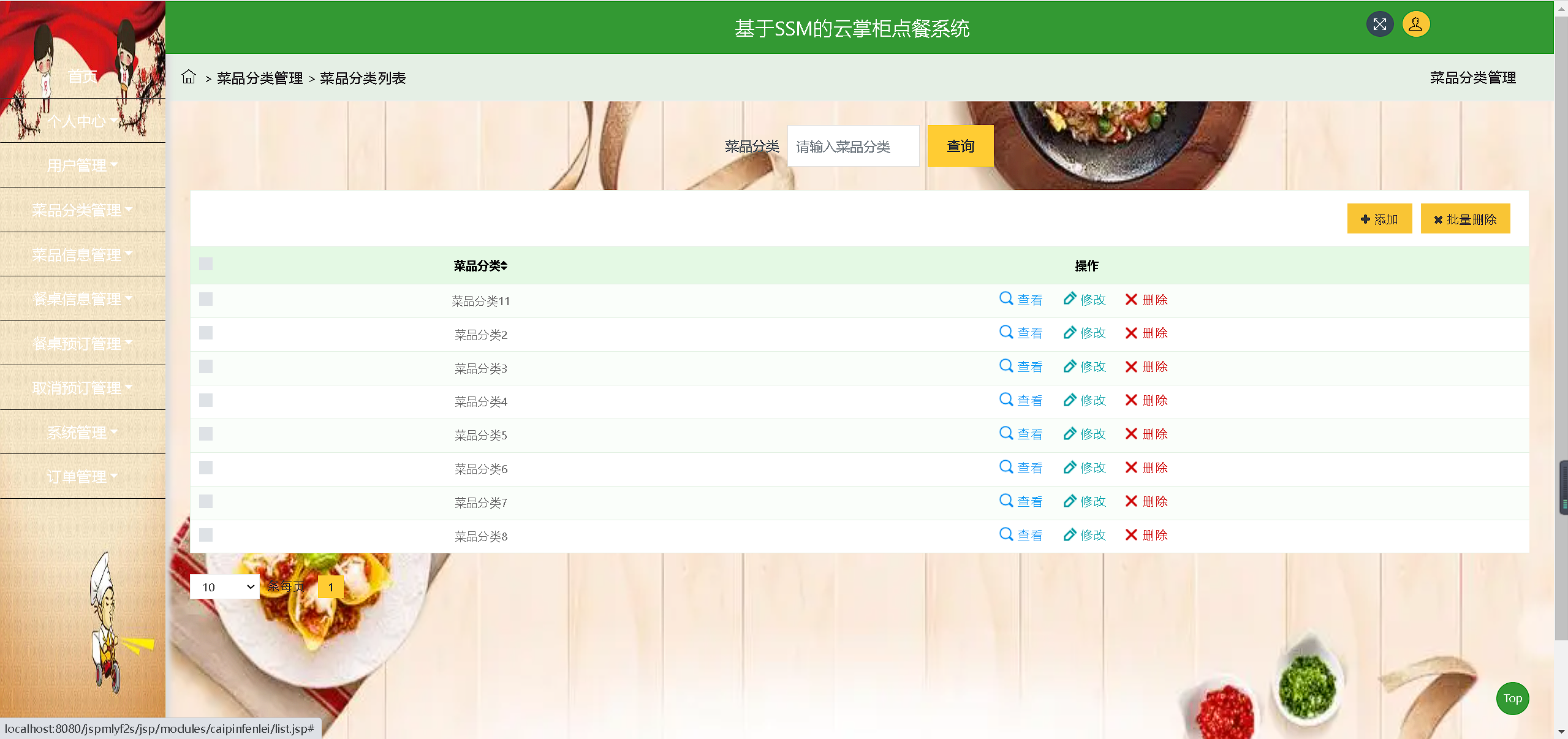The height and width of the screenshot is (739, 1568).
Task: Sort by the 菜品分类 column header arrows
Action: point(504,266)
